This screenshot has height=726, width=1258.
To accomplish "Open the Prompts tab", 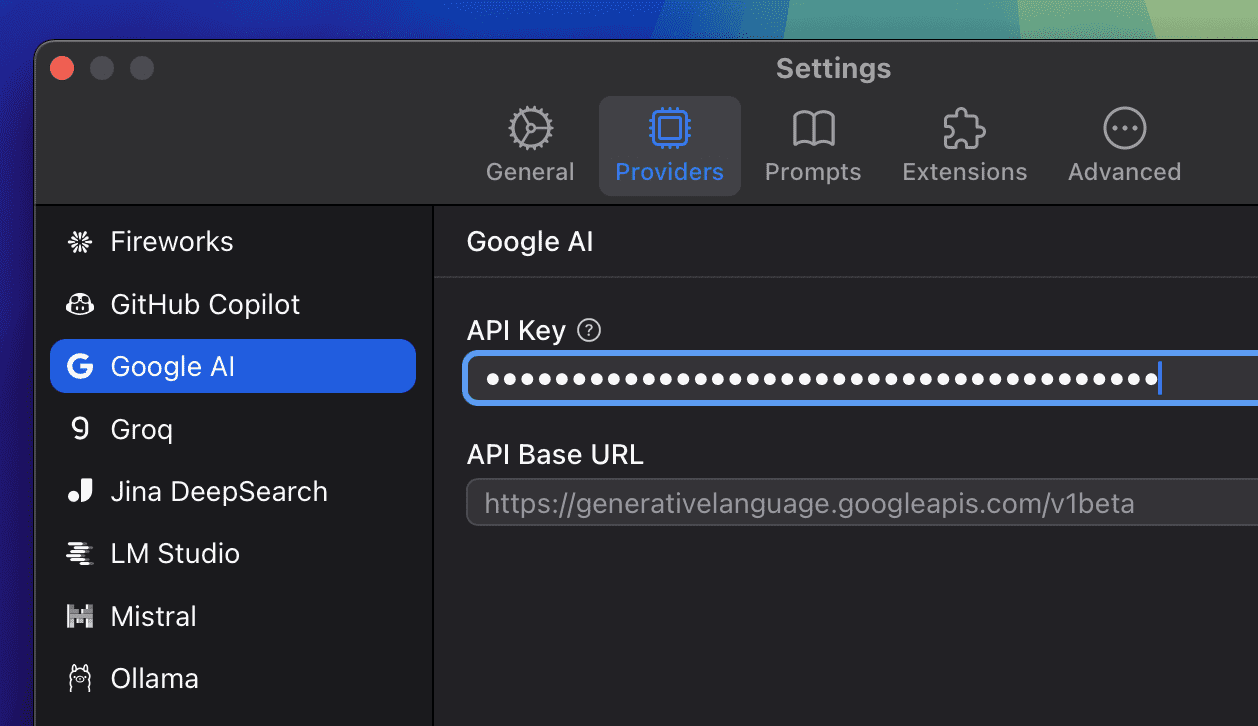I will [813, 146].
